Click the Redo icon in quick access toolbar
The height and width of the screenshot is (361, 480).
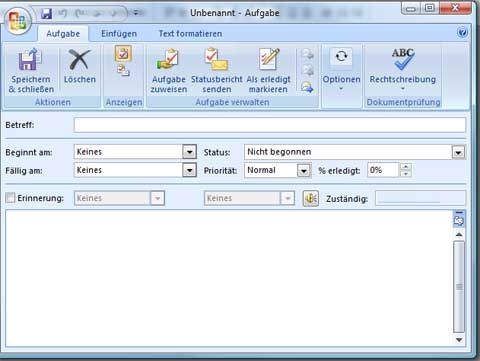[x=80, y=13]
